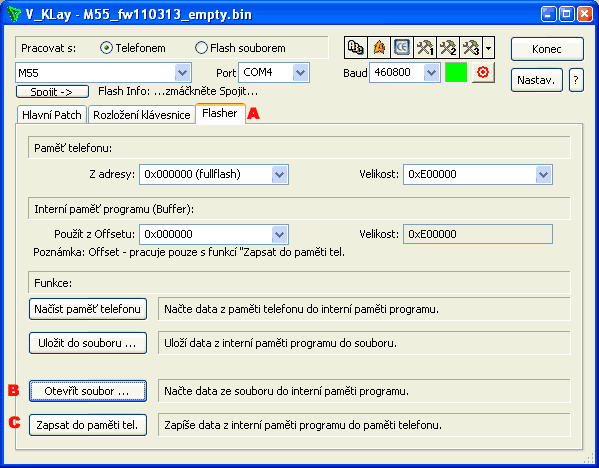This screenshot has width=599, height=468.
Task: Click the Načíst paměť telefonu button
Action: [88, 309]
